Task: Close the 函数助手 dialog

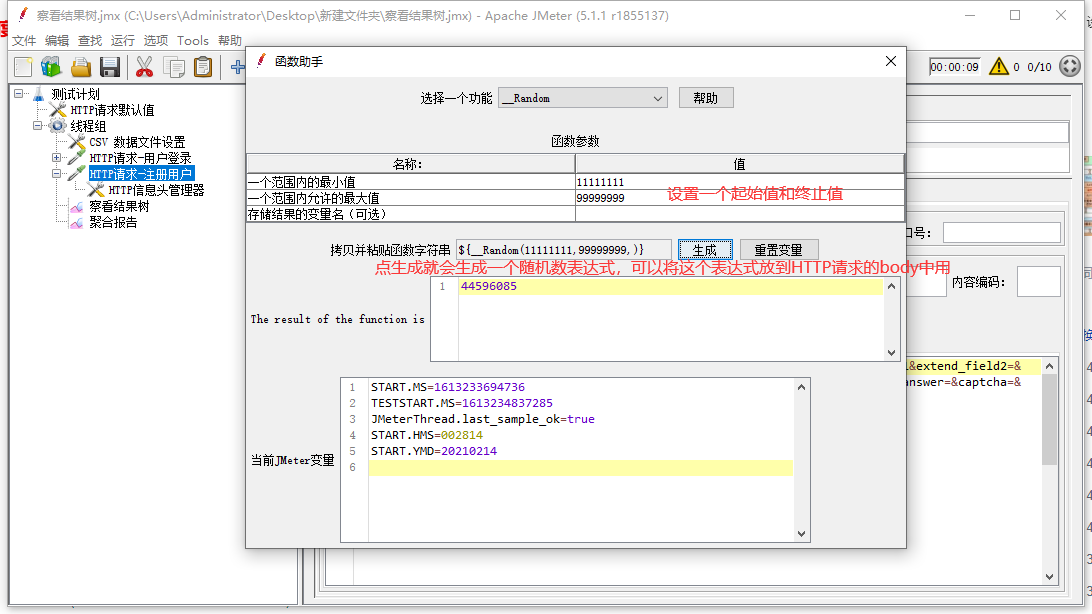Action: coord(891,61)
